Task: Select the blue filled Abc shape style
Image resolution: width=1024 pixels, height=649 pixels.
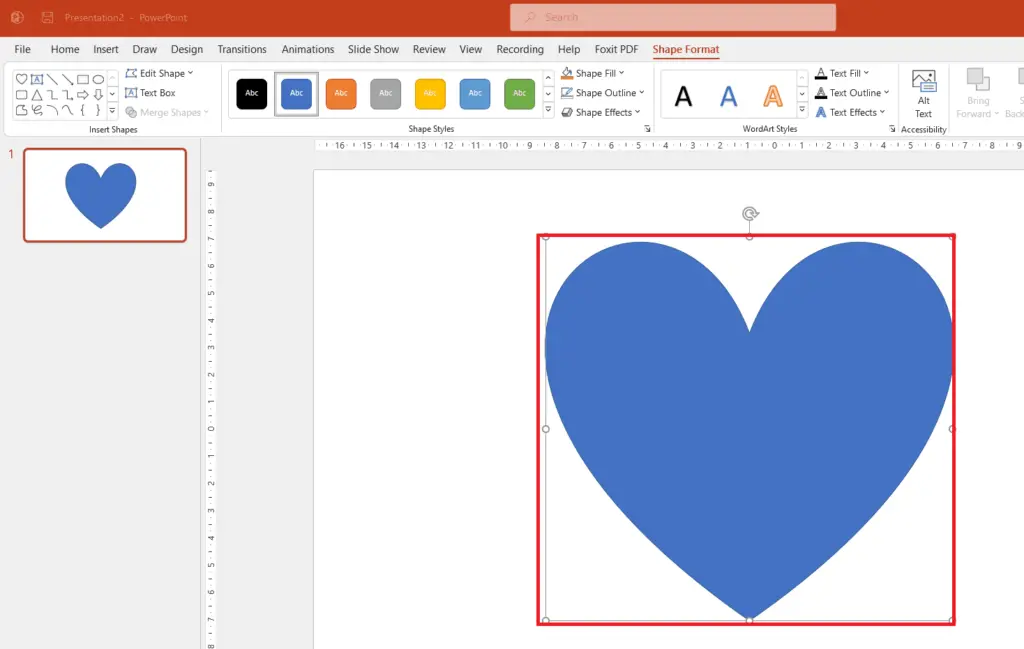Action: point(294,93)
